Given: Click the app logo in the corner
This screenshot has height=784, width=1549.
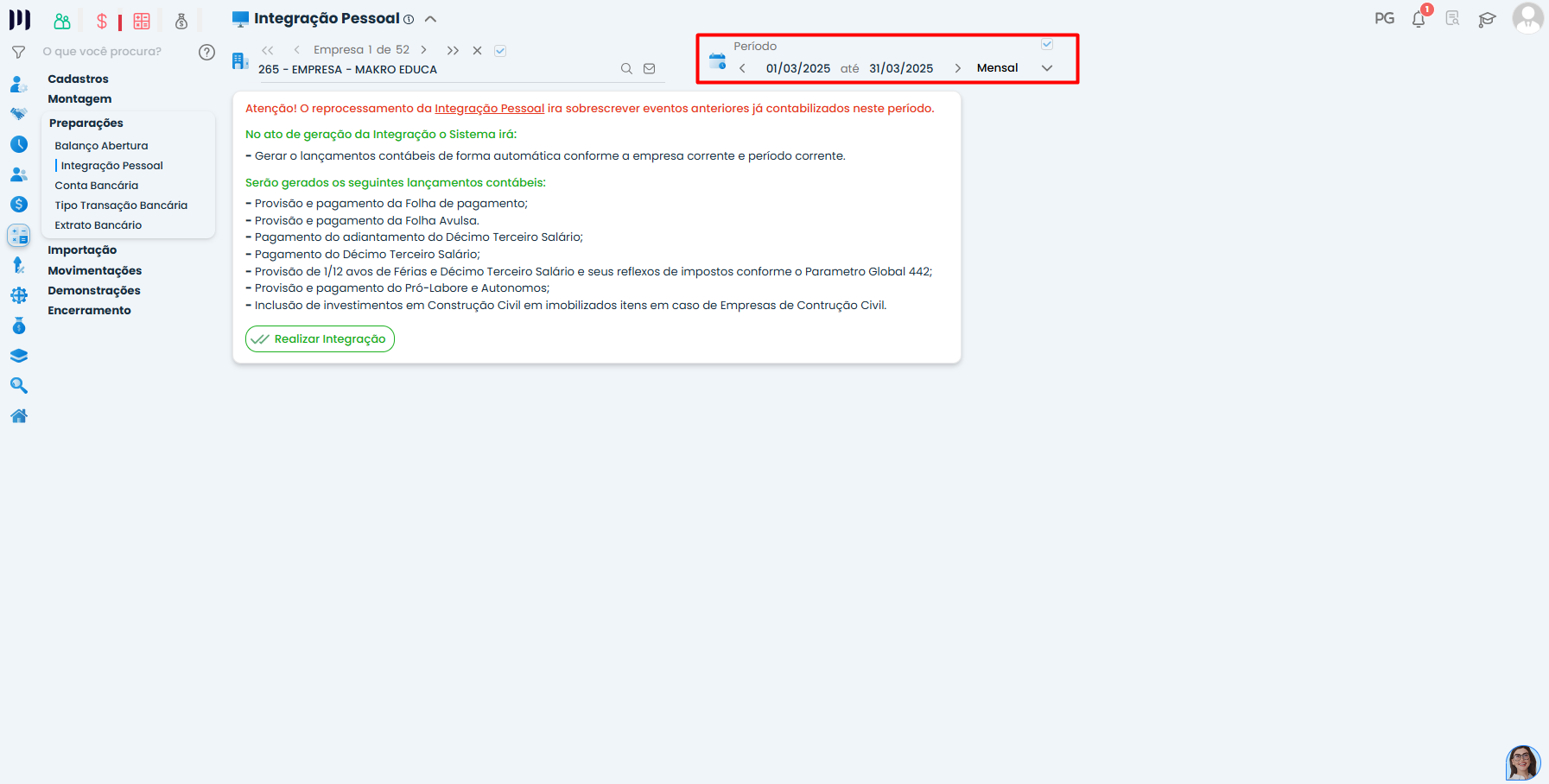Looking at the screenshot, I should [19, 19].
